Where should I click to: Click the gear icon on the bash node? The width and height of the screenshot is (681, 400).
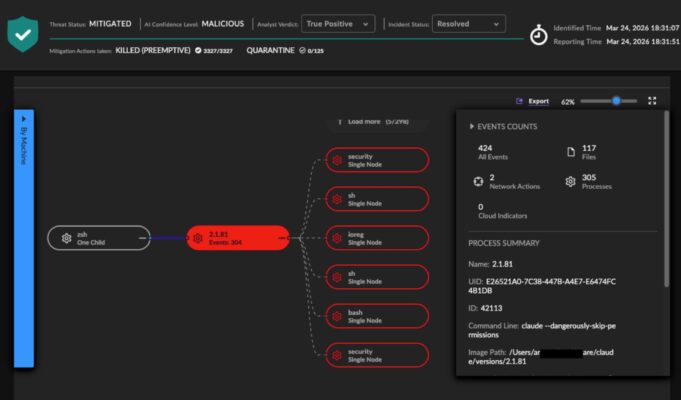[337, 315]
